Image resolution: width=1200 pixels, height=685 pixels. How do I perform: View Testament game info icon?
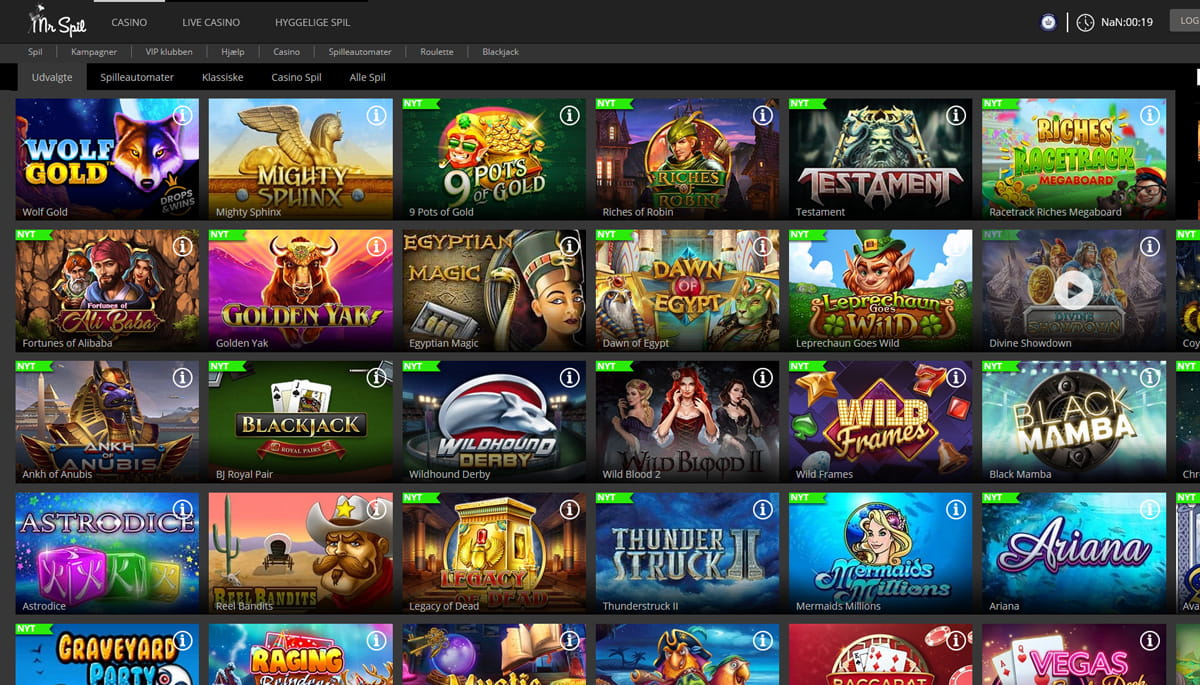[x=956, y=116]
